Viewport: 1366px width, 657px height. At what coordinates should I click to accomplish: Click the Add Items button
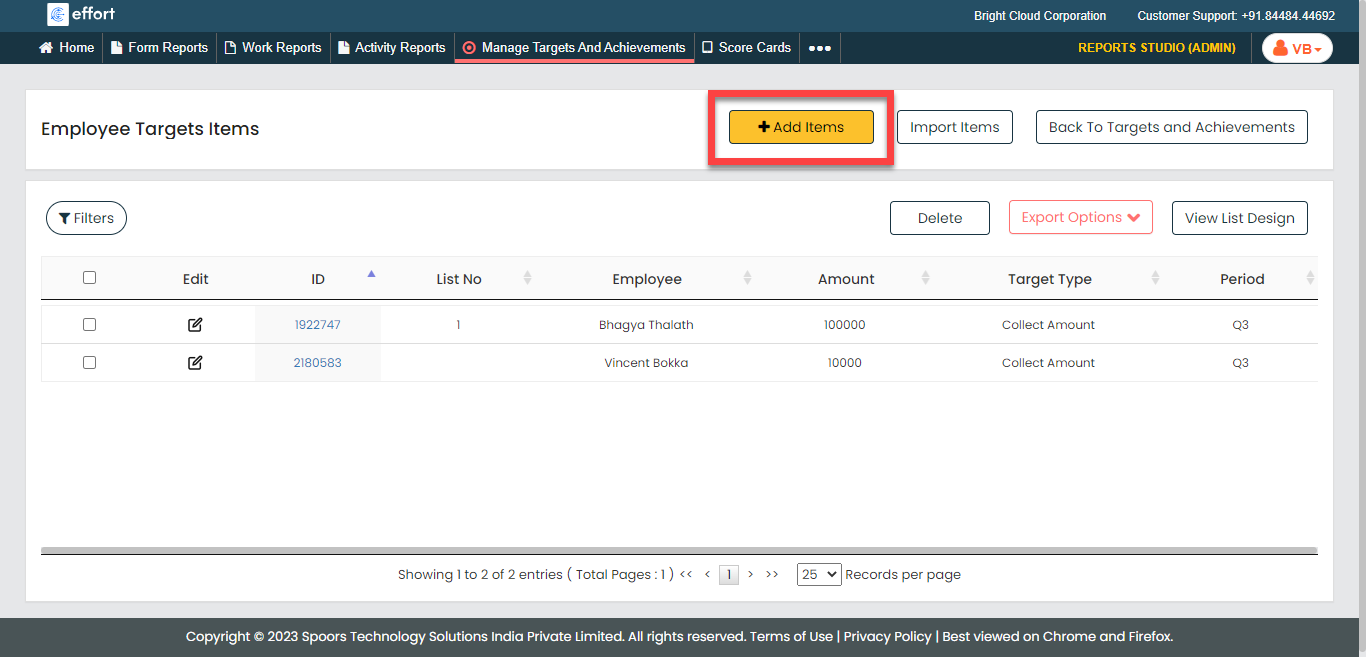tap(801, 127)
